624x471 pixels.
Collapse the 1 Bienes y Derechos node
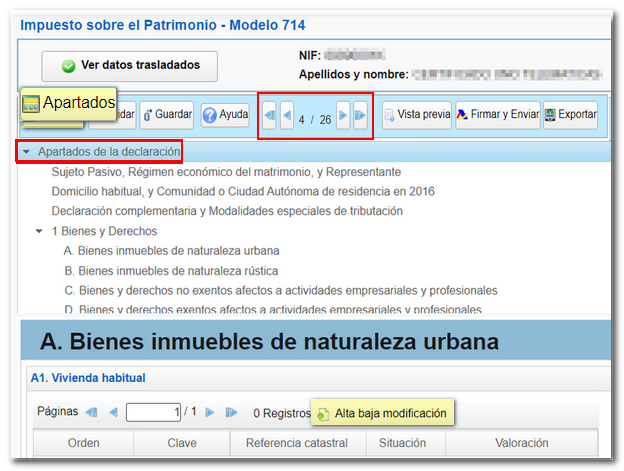(39, 231)
